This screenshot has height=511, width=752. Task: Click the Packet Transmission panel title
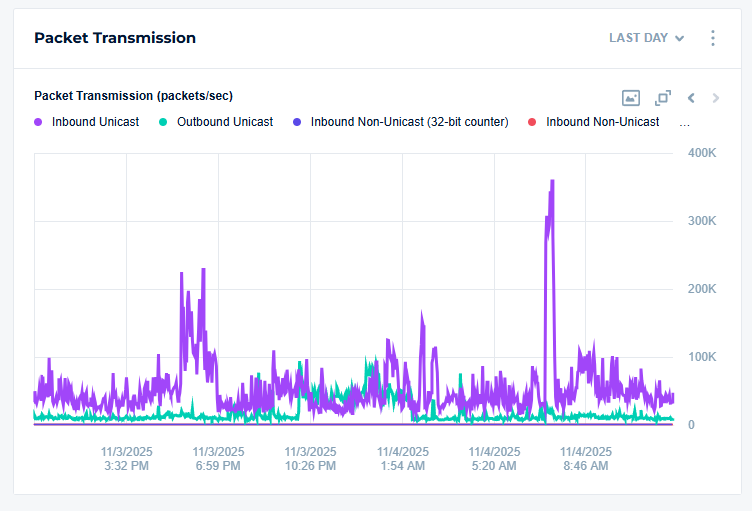[115, 38]
